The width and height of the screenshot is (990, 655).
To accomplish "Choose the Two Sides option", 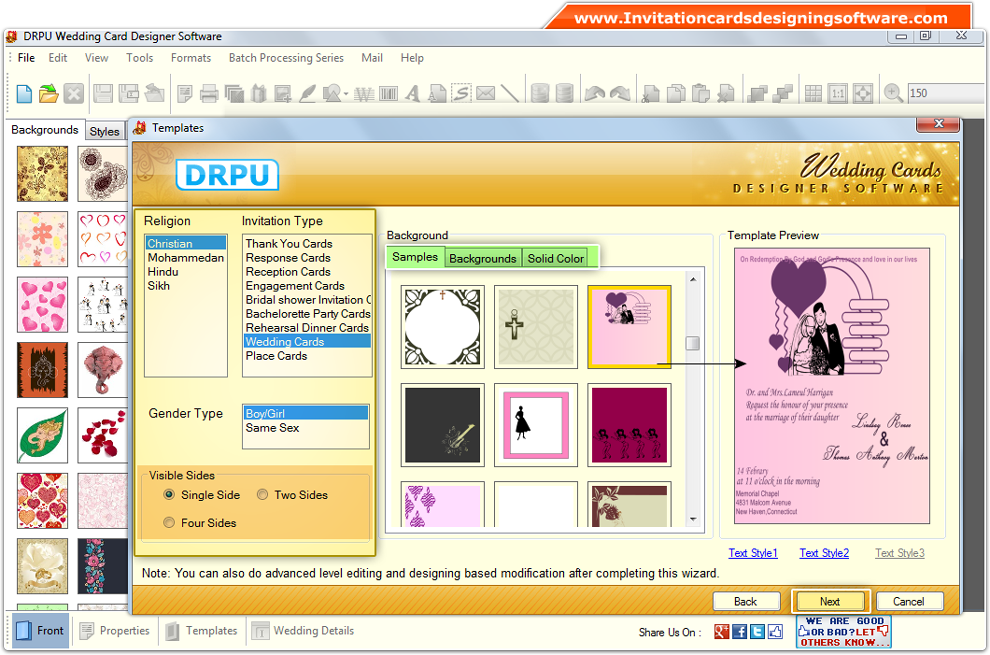I will (262, 495).
